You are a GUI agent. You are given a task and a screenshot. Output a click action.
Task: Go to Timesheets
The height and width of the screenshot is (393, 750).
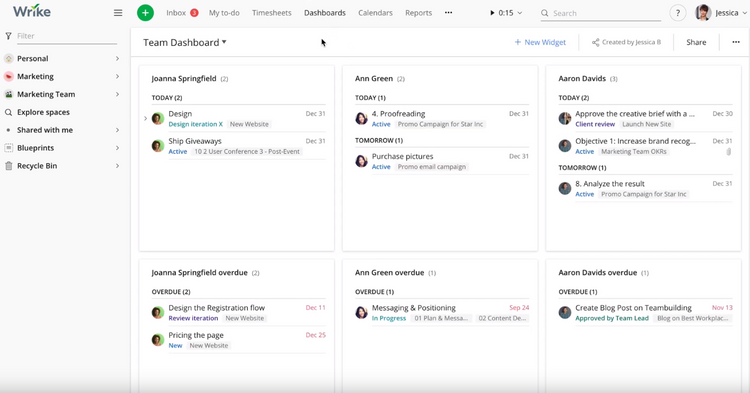[272, 13]
